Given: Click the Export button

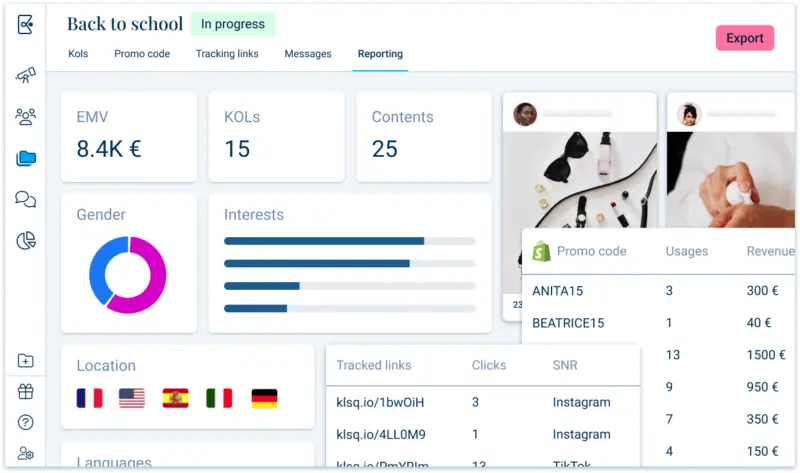Looking at the screenshot, I should [744, 38].
